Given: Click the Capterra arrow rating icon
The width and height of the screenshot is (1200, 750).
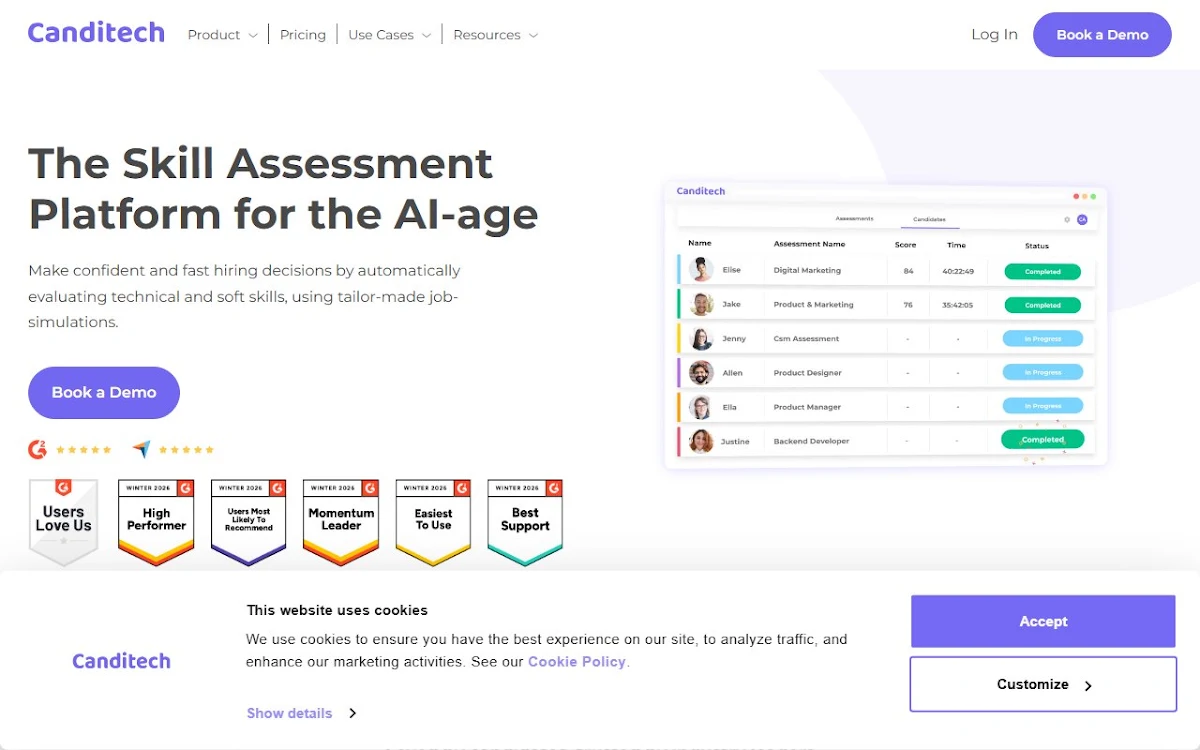Looking at the screenshot, I should pos(141,450).
